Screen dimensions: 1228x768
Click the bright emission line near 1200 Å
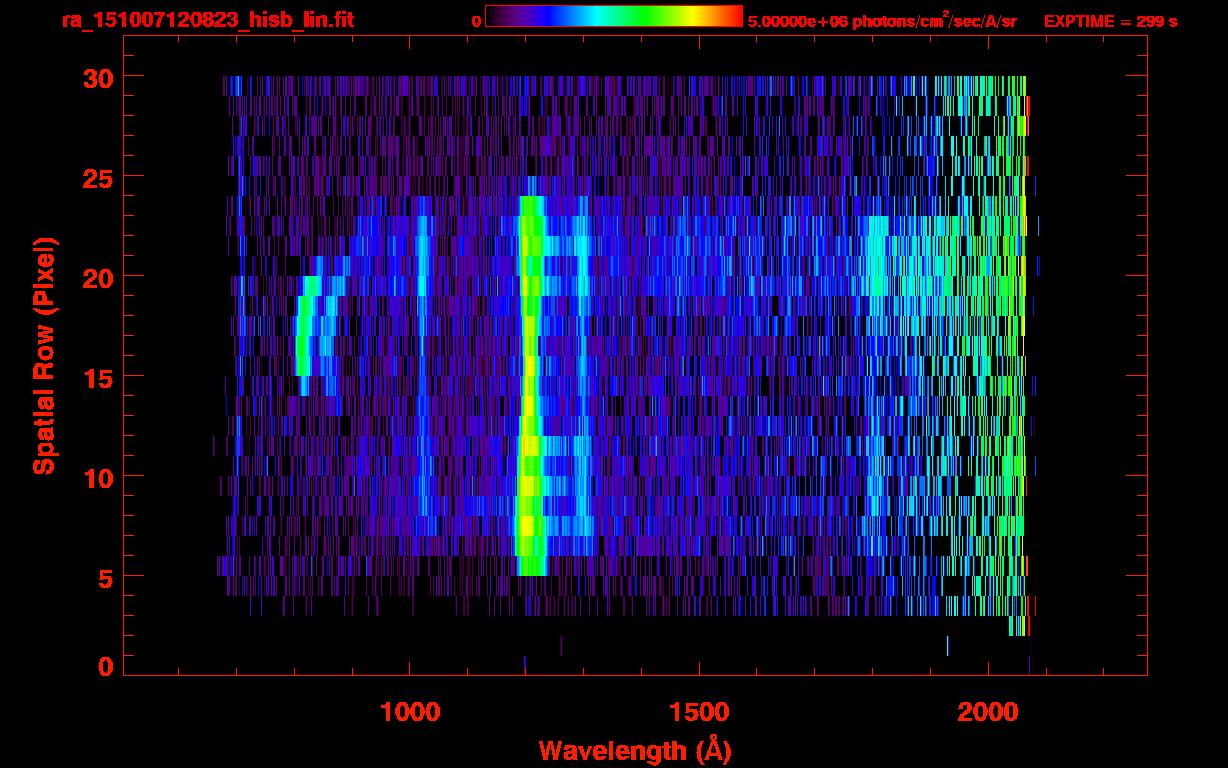click(530, 400)
